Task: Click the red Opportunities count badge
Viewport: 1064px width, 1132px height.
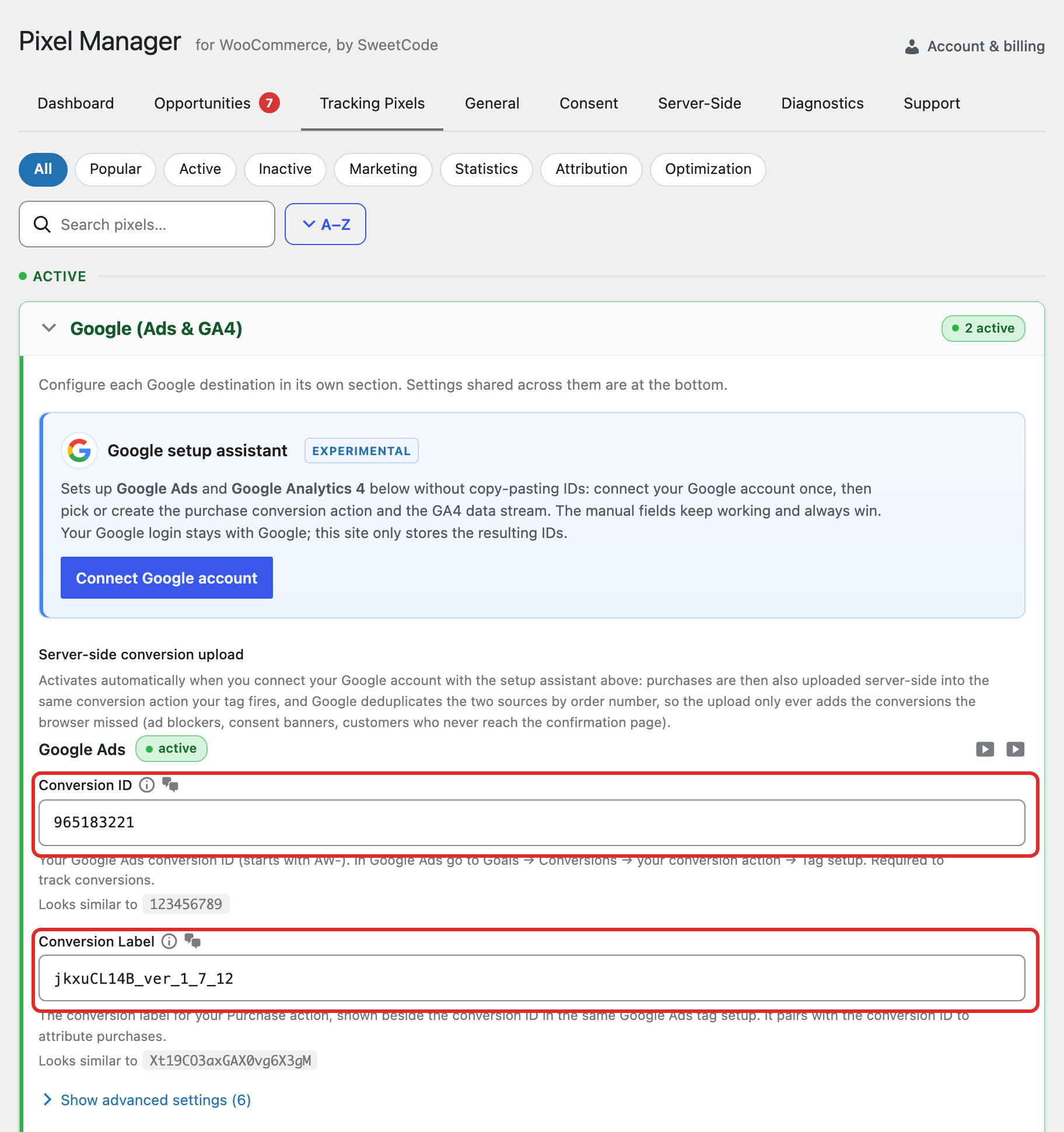Action: tap(269, 103)
